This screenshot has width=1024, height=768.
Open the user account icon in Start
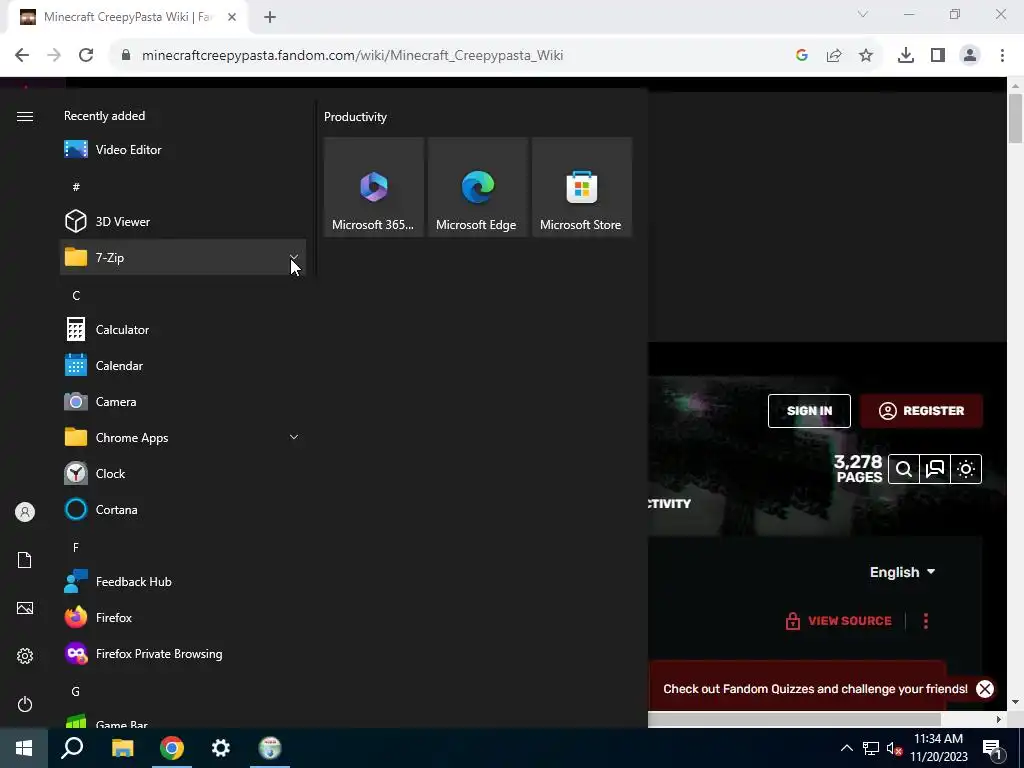[x=25, y=512]
